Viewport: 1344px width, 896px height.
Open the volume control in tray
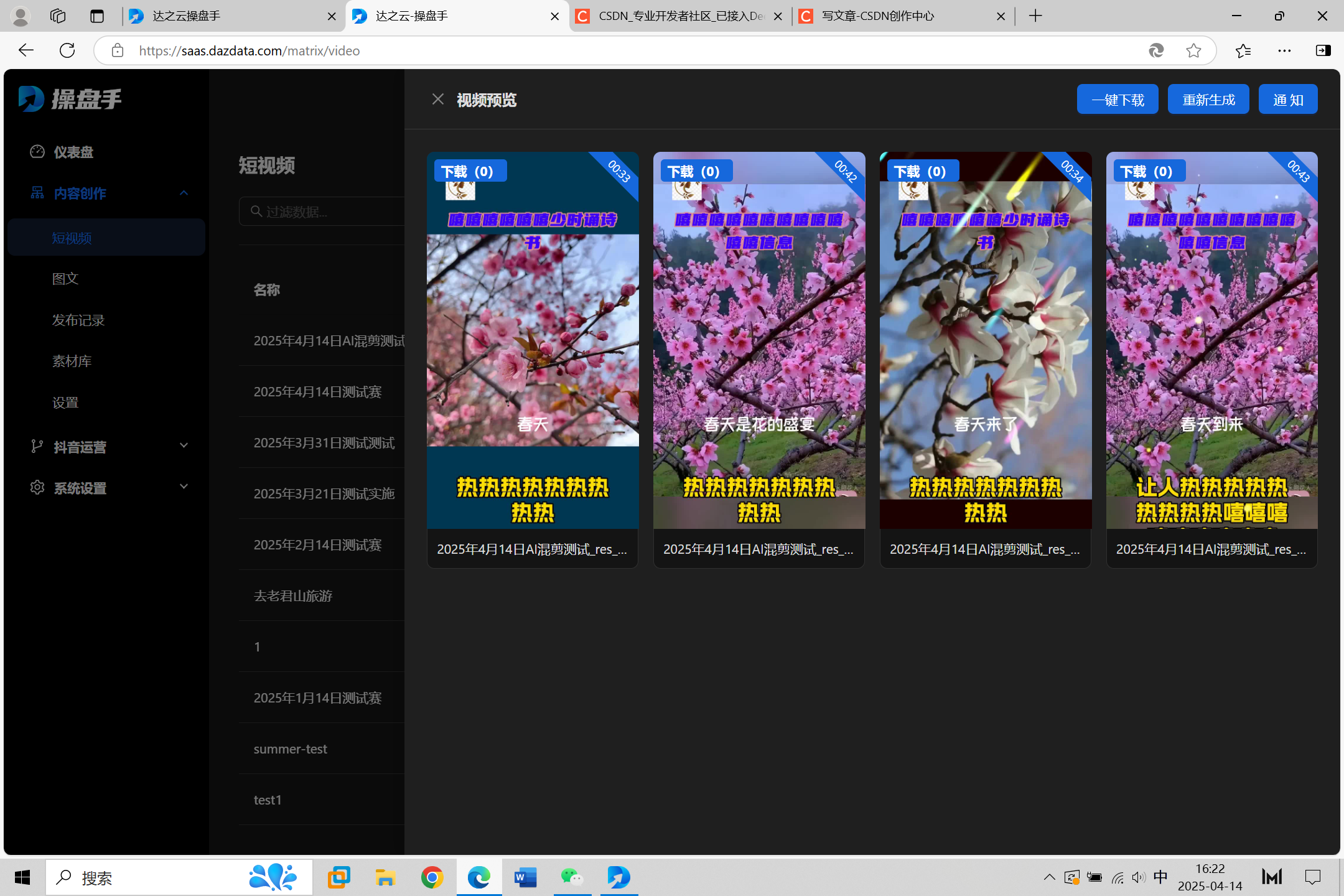point(1139,877)
